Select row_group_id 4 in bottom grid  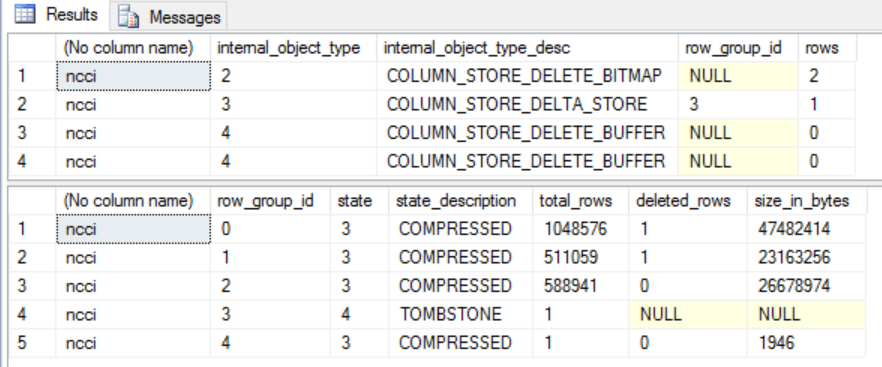(270, 342)
